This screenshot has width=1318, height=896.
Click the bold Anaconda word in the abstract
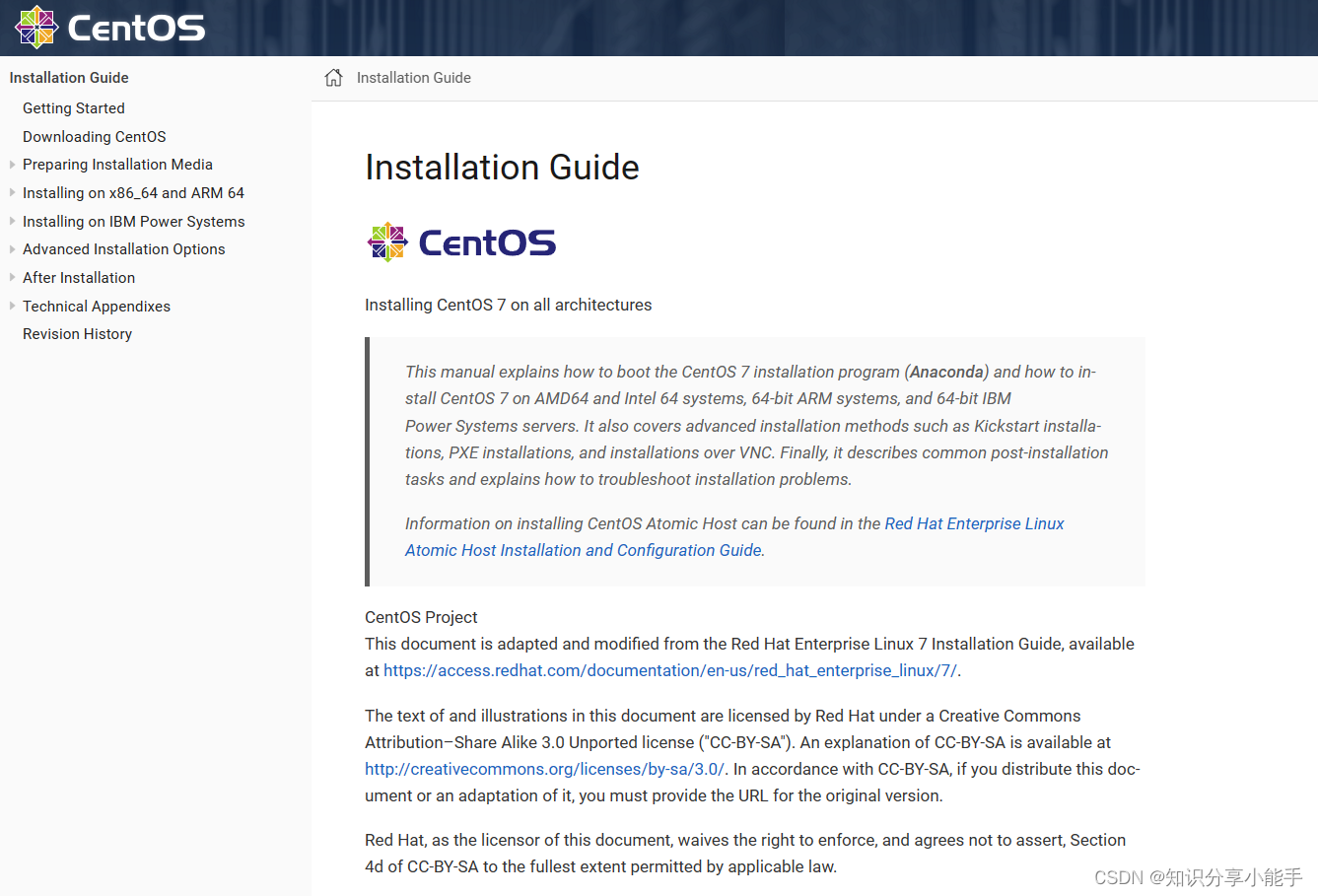click(x=946, y=372)
